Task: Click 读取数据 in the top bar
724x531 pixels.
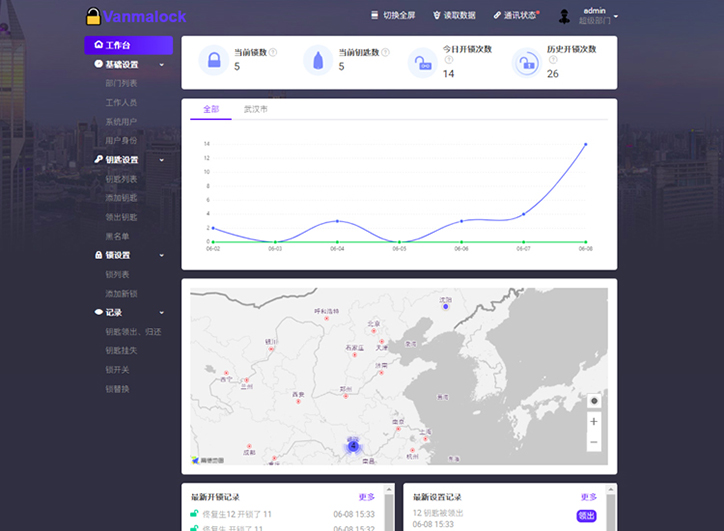Action: click(454, 16)
